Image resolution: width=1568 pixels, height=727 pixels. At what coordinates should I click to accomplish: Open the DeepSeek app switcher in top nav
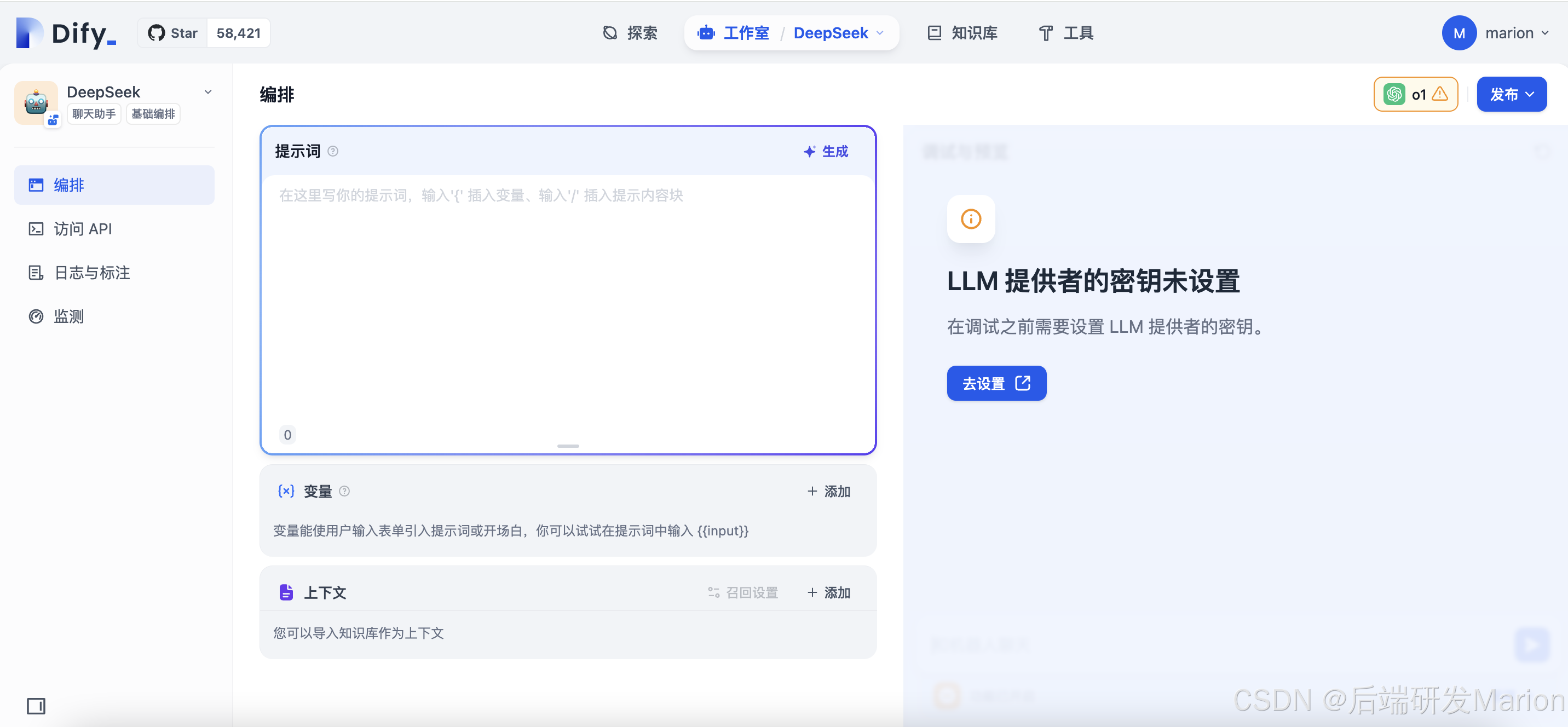point(838,33)
